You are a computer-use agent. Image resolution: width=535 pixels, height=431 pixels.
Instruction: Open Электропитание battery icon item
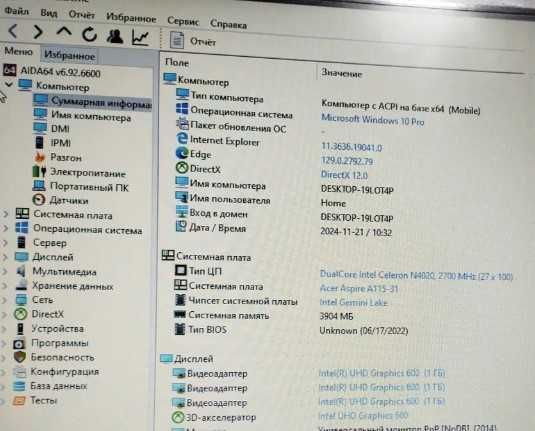point(39,171)
